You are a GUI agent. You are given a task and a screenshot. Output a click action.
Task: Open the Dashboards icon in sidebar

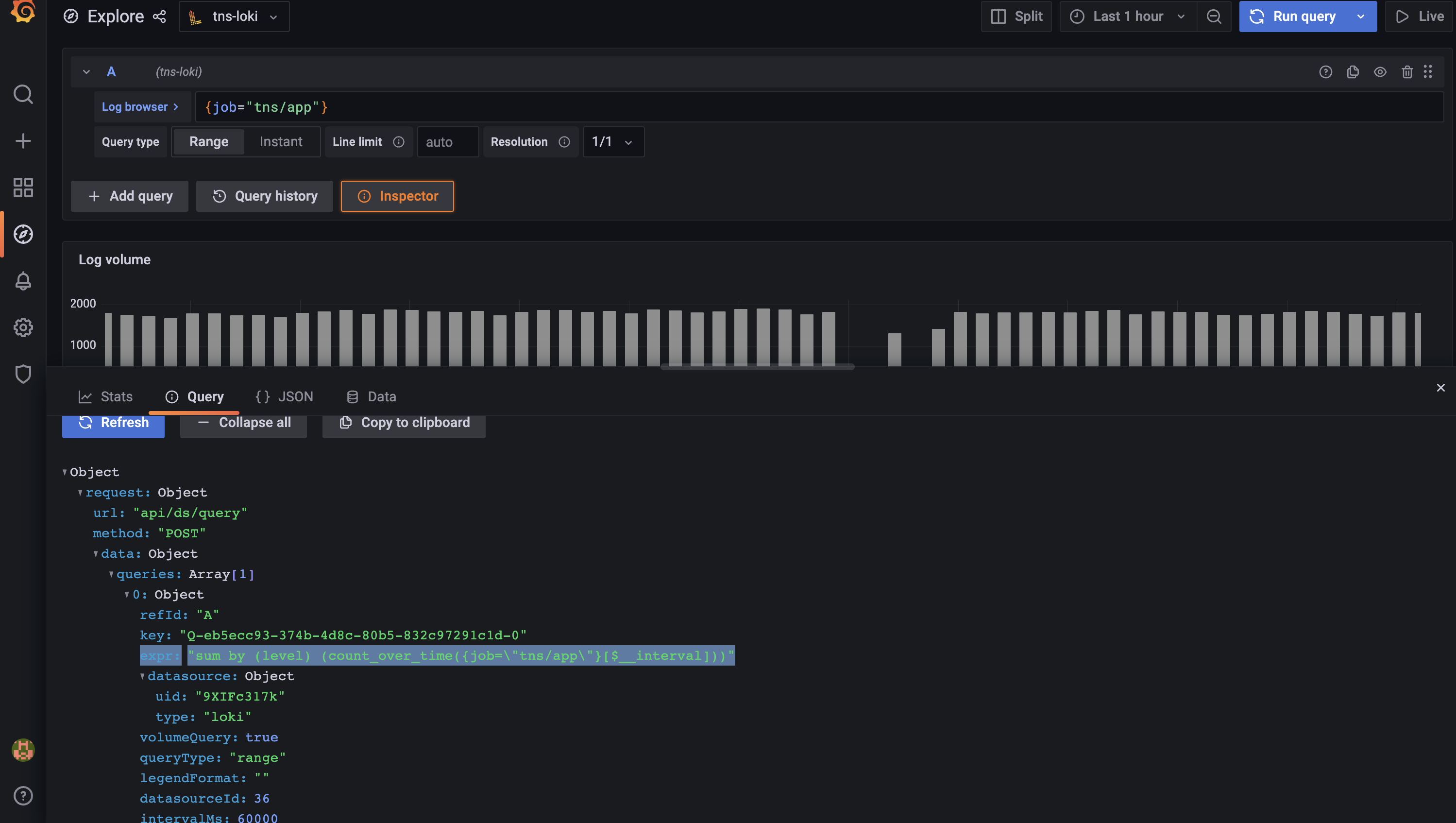click(23, 187)
